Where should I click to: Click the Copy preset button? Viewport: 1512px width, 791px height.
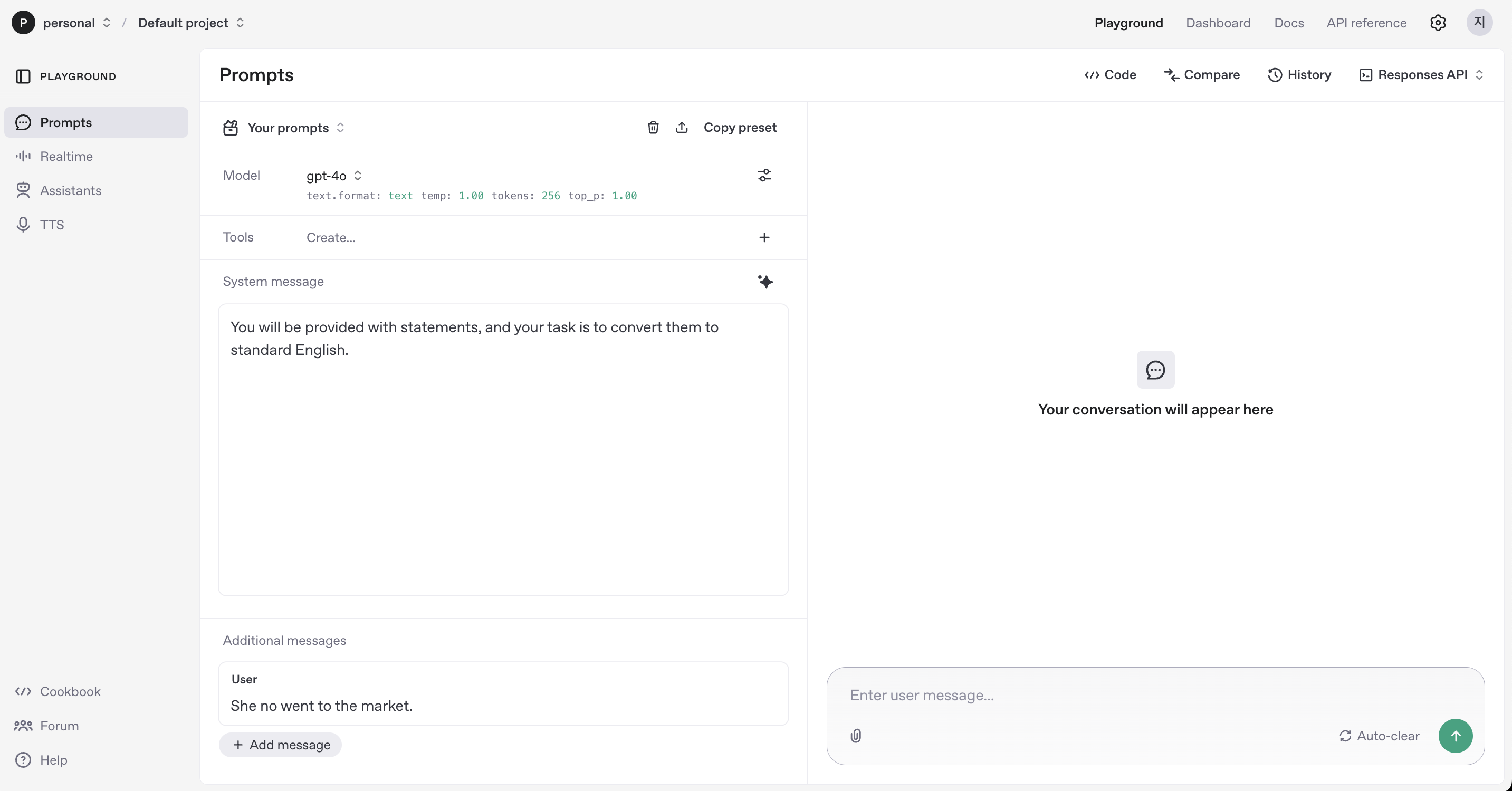tap(740, 127)
